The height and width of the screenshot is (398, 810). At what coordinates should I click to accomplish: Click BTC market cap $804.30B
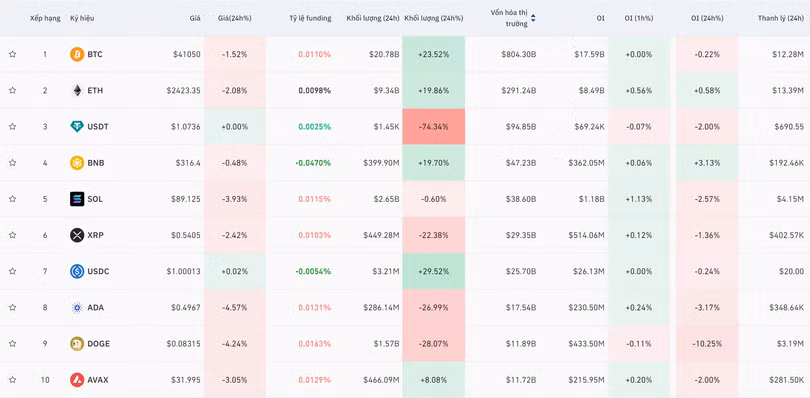[x=519, y=54]
